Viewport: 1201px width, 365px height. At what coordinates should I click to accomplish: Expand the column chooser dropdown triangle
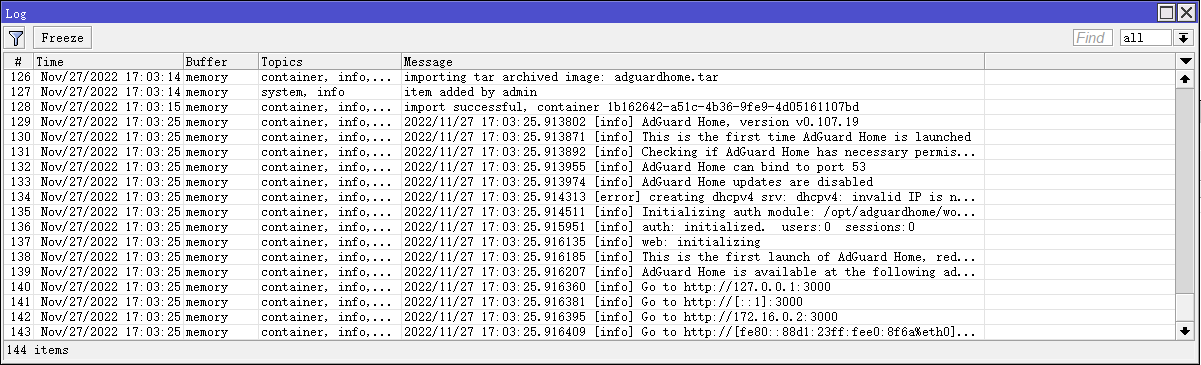coord(1184,62)
